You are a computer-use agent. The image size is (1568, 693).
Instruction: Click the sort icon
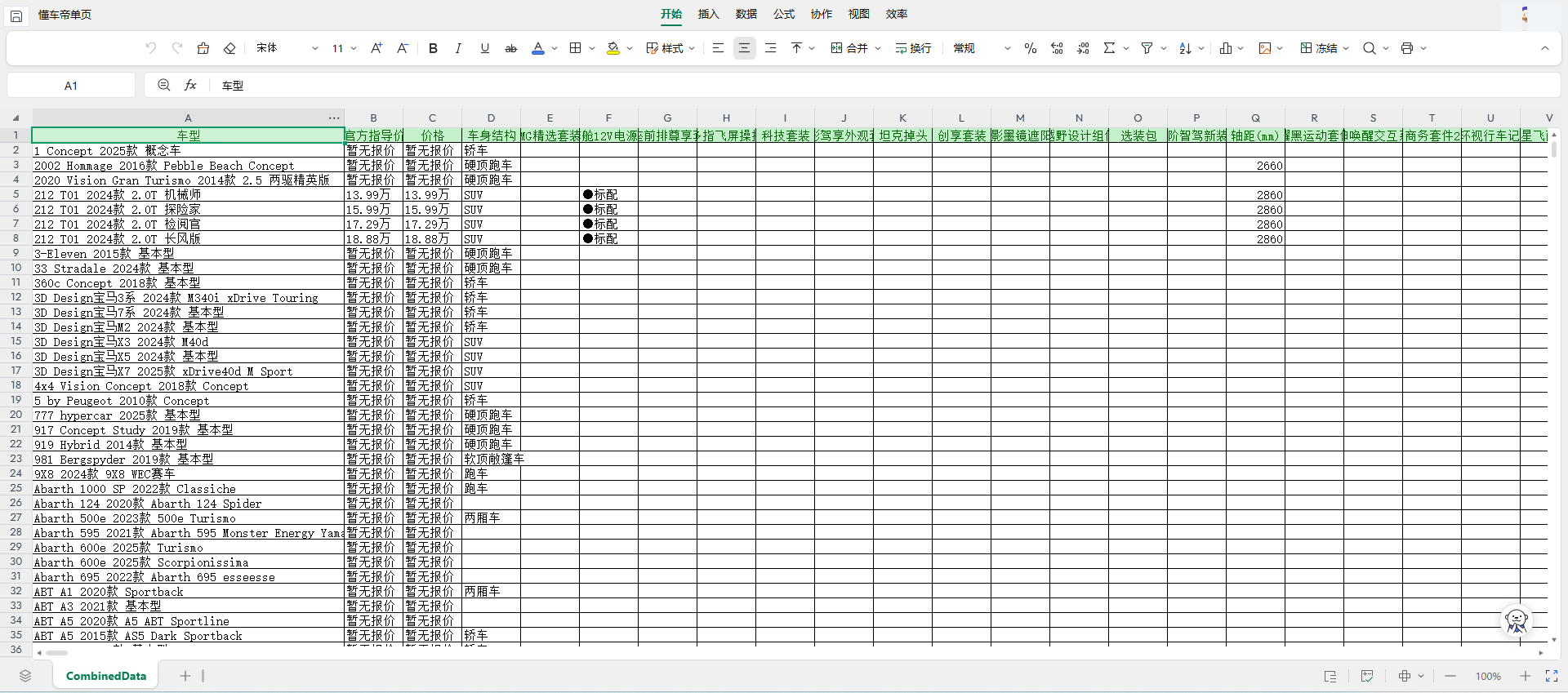1185,48
